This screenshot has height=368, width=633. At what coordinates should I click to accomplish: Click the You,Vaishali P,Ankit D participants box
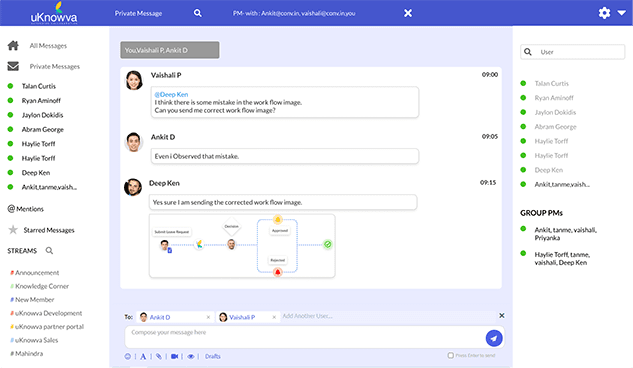(x=170, y=50)
